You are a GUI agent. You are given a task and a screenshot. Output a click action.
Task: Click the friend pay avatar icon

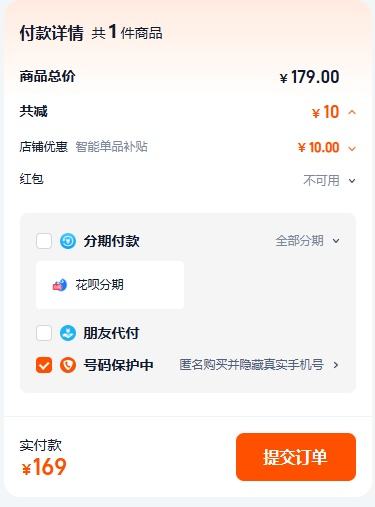coord(68,333)
